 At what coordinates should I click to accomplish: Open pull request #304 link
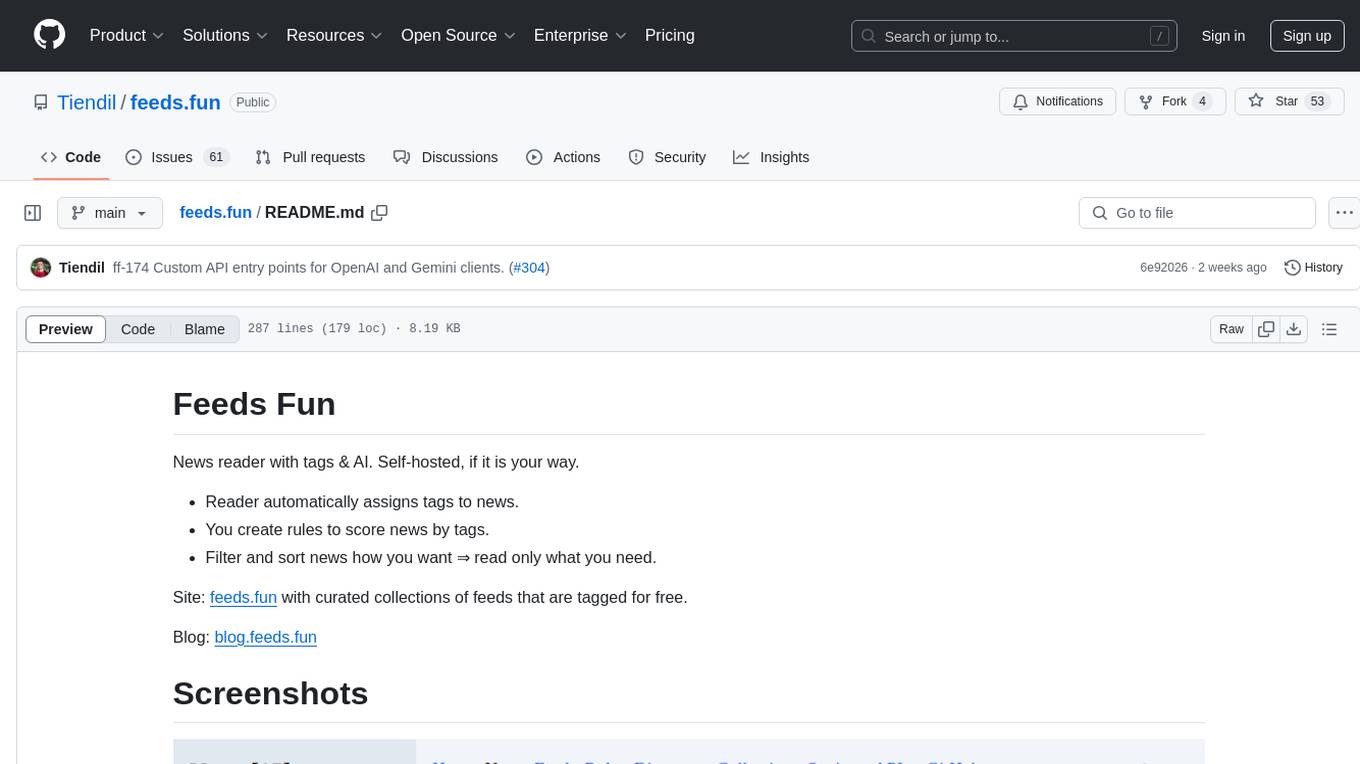coord(529,268)
